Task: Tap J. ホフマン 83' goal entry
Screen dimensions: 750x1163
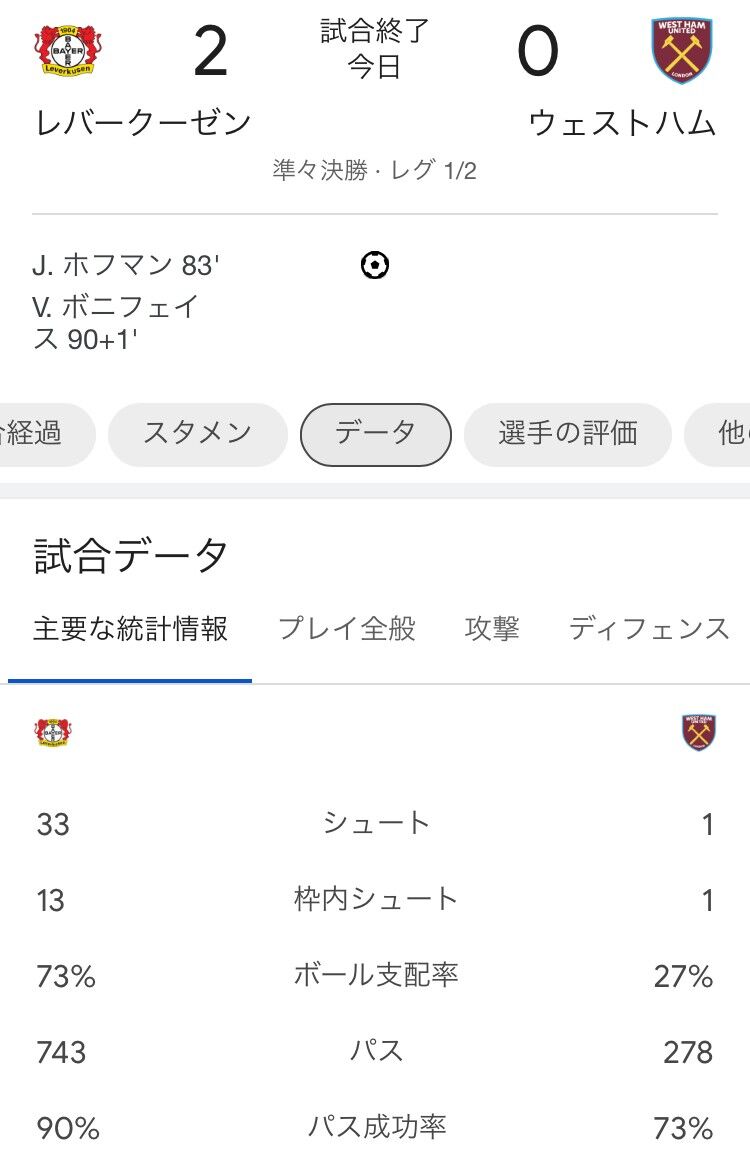Action: (126, 265)
